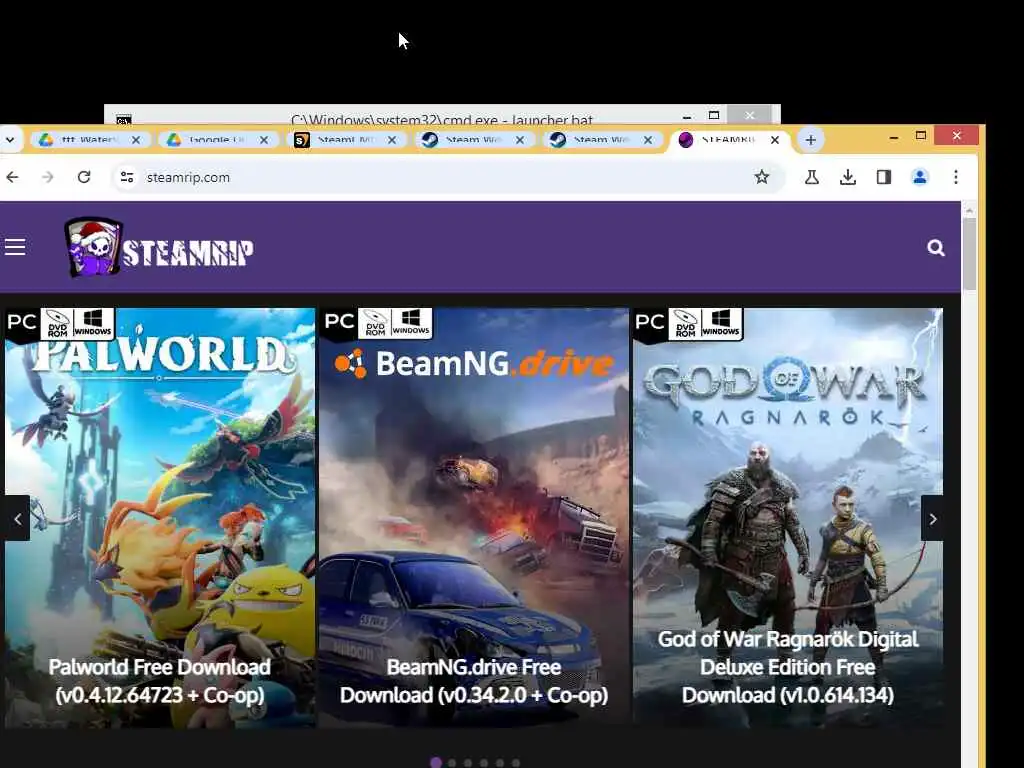Open Chrome three-dot menu

coord(955,177)
